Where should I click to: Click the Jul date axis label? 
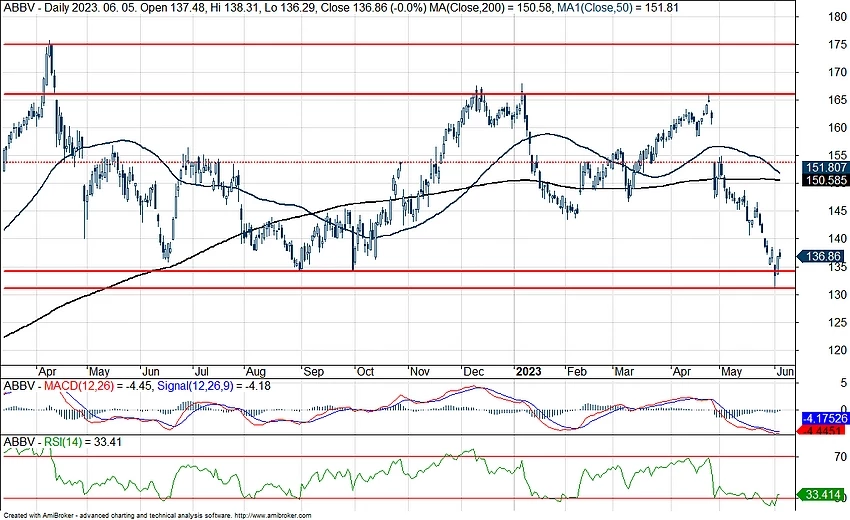coord(201,372)
